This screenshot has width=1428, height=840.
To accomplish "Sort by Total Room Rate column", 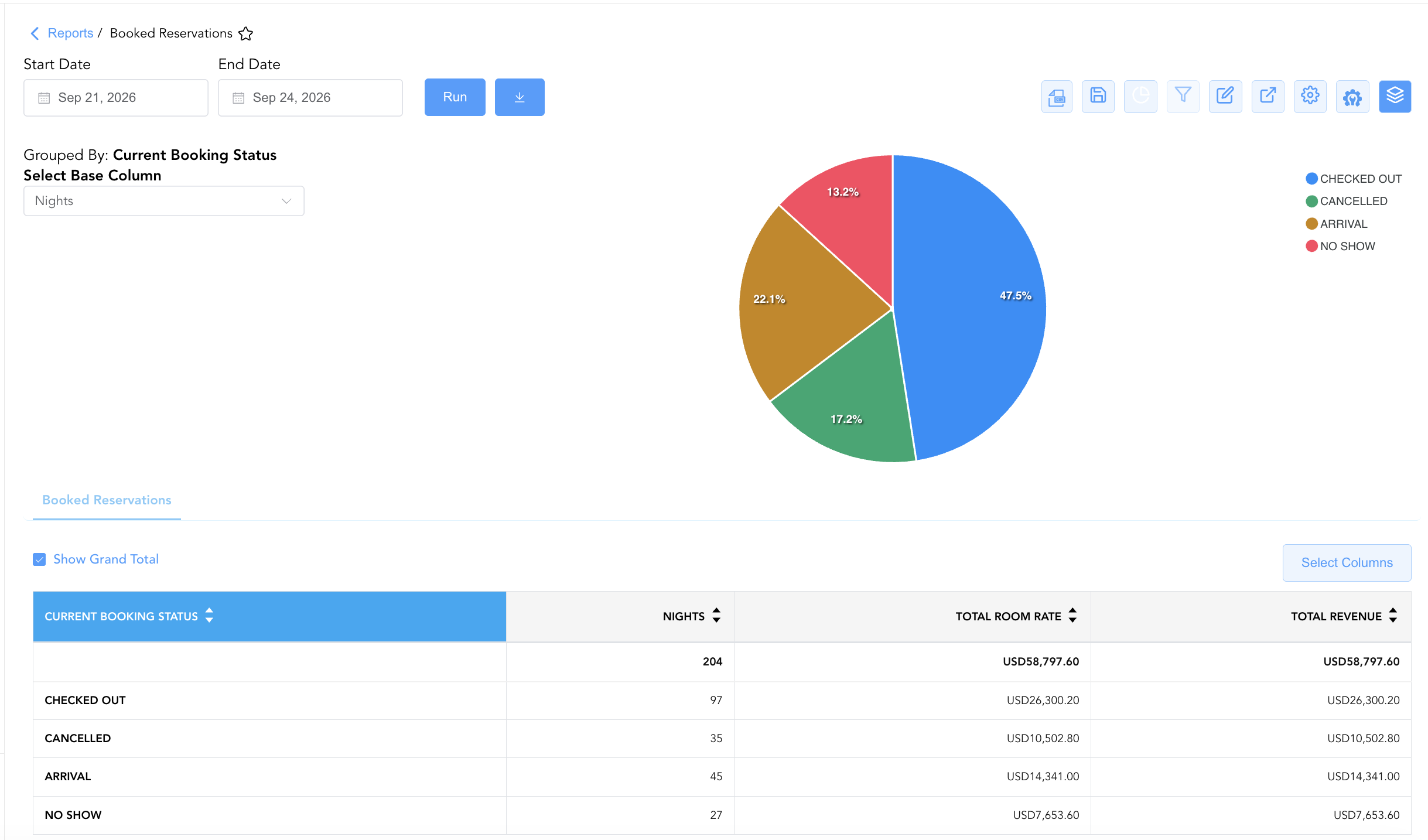I will 1072,616.
